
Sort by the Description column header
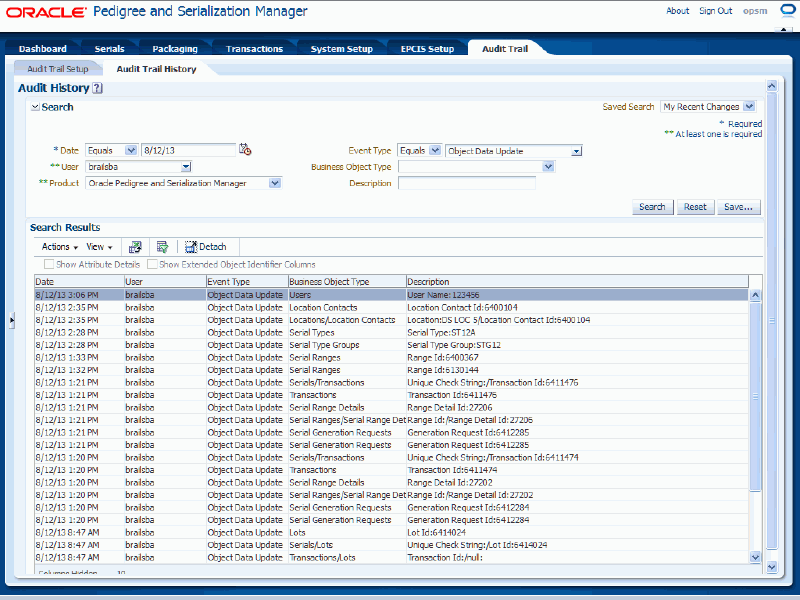coord(577,282)
